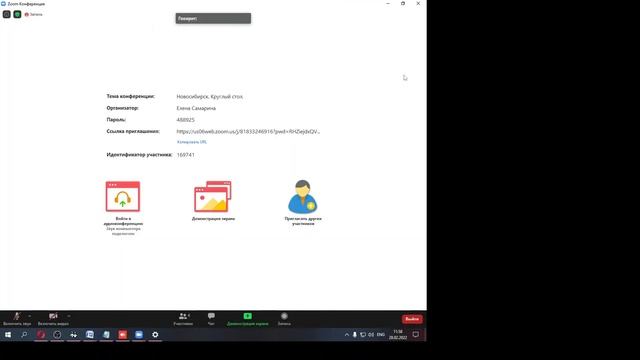Image resolution: width=640 pixels, height=360 pixels.
Task: Open Settings gear in taskbar
Action: tap(155, 335)
